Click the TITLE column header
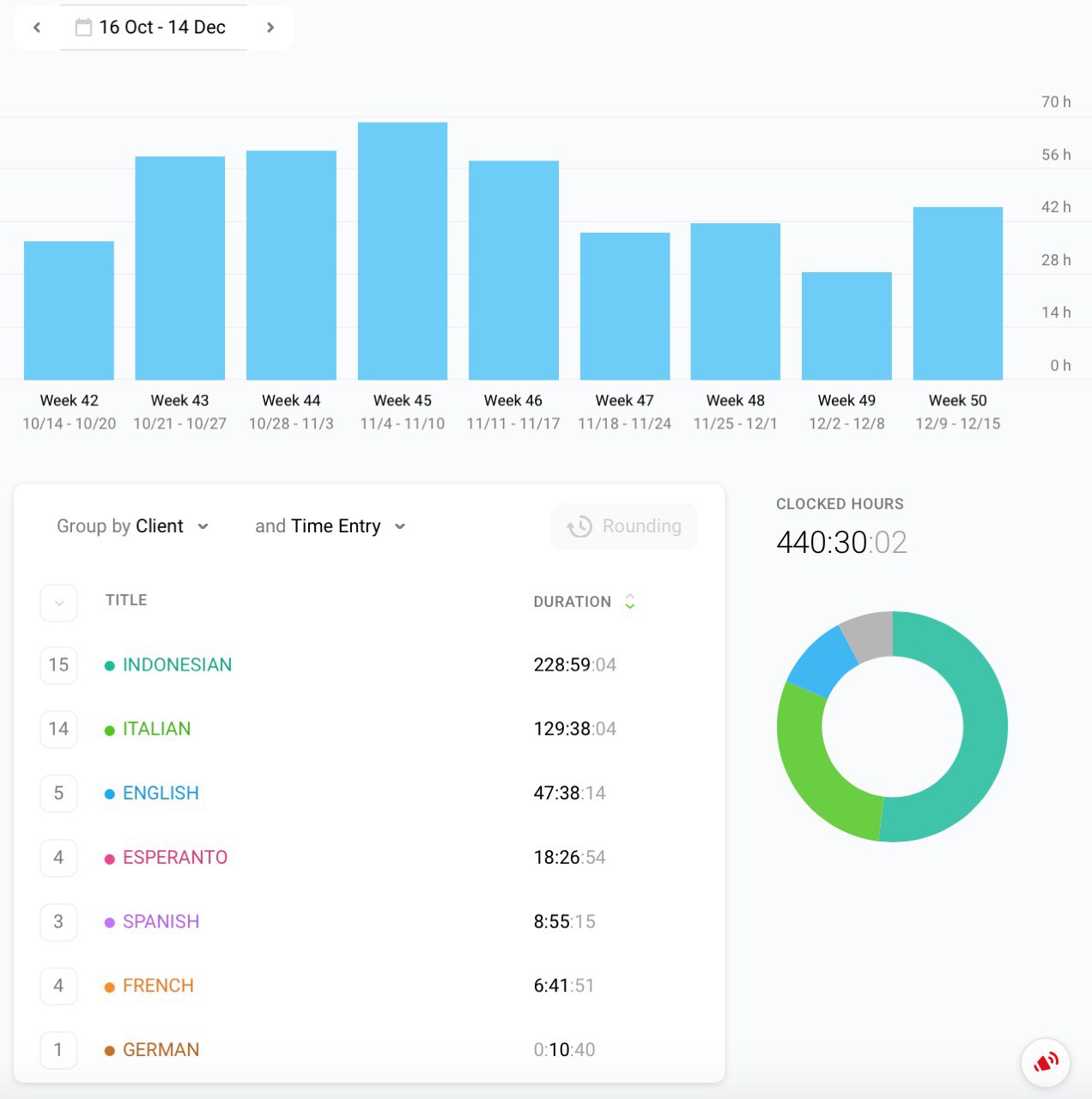The image size is (1092, 1099). tap(126, 600)
